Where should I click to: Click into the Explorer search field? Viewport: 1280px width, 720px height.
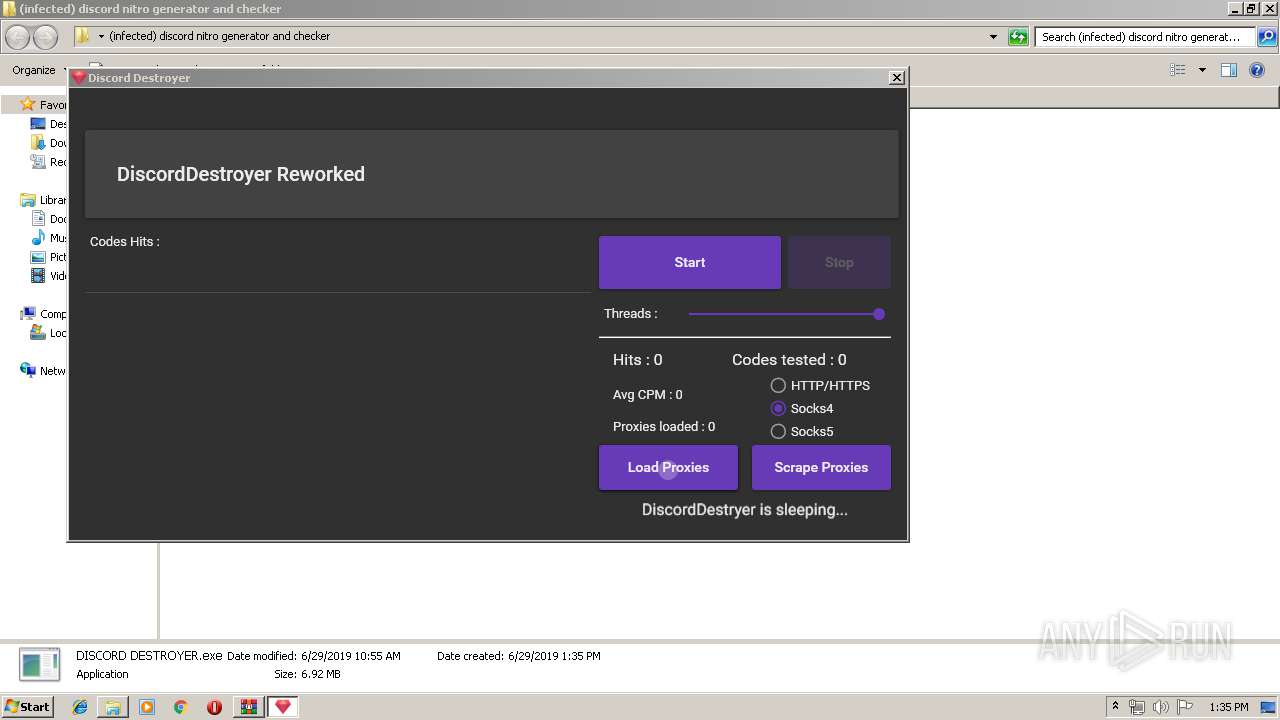[x=1144, y=37]
